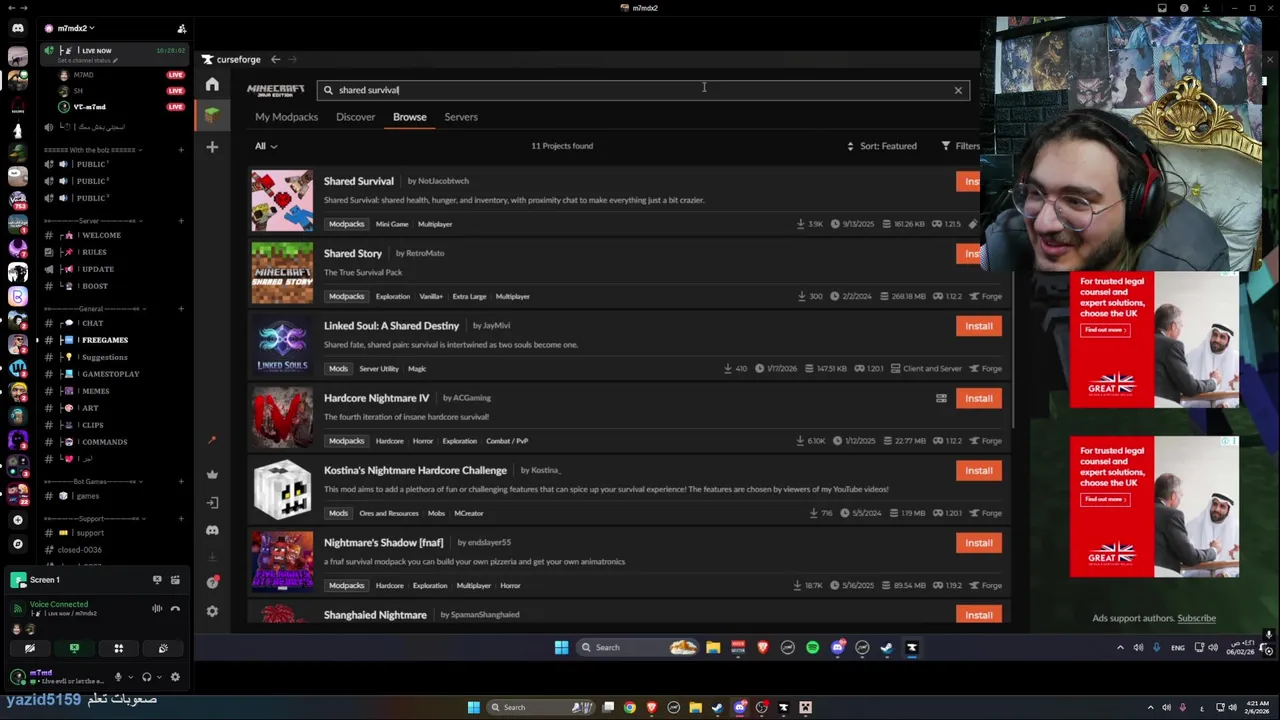Click the Hardcore Nightmare IV server pack icon

tap(941, 398)
